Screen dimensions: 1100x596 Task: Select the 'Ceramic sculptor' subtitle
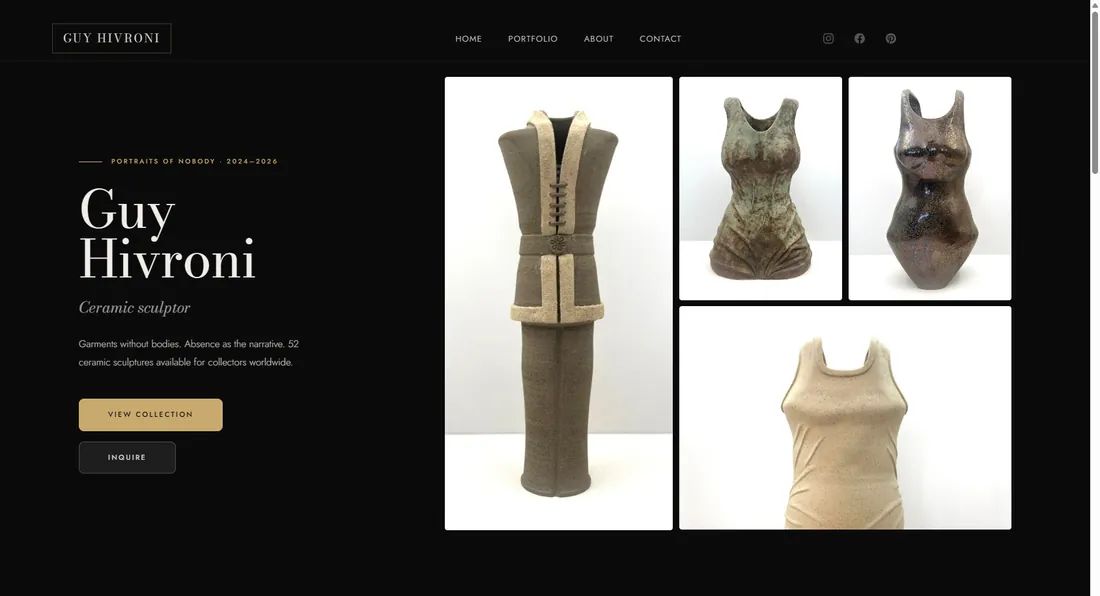pyautogui.click(x=135, y=307)
